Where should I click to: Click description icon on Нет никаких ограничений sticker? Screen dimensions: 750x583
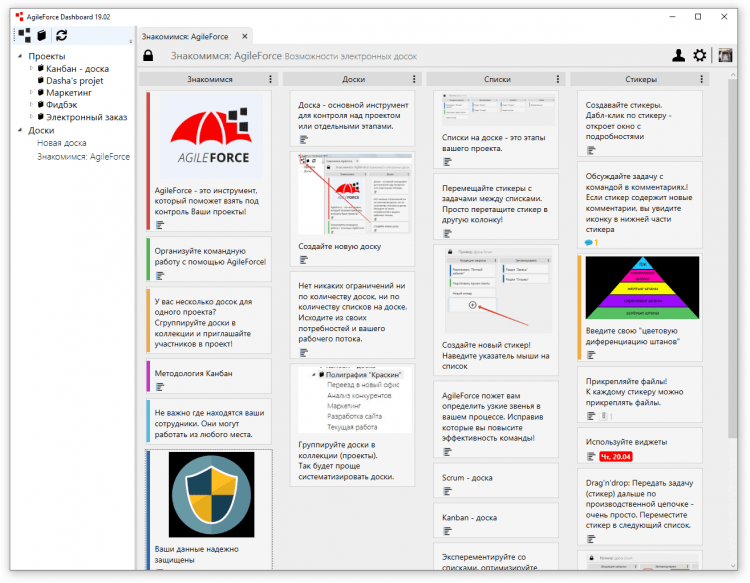point(304,352)
